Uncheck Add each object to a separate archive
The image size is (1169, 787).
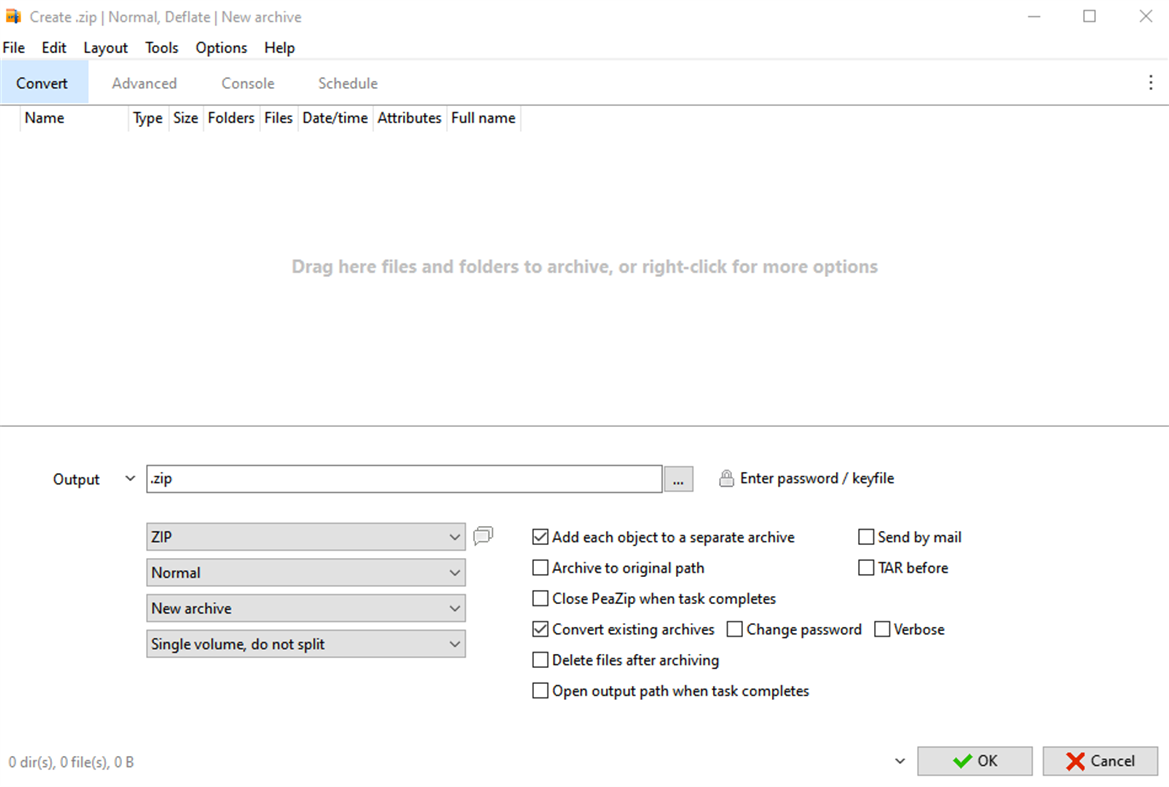pos(540,537)
